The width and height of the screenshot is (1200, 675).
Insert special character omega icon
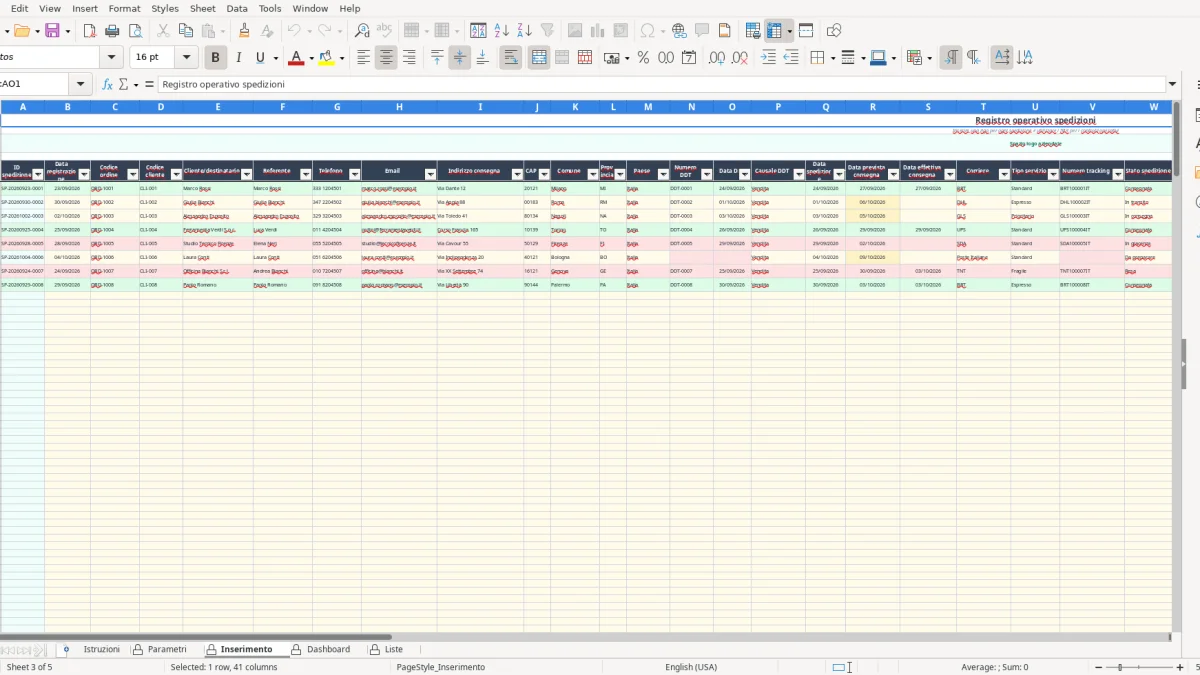coord(647,31)
